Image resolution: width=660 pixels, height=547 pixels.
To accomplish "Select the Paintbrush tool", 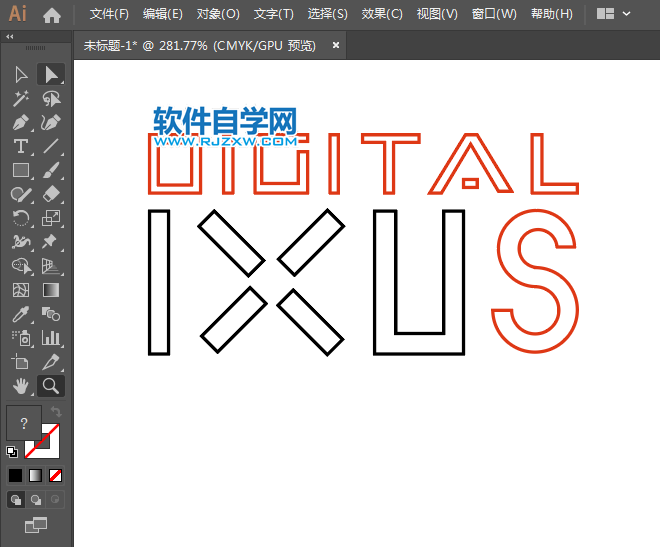I will click(x=51, y=170).
